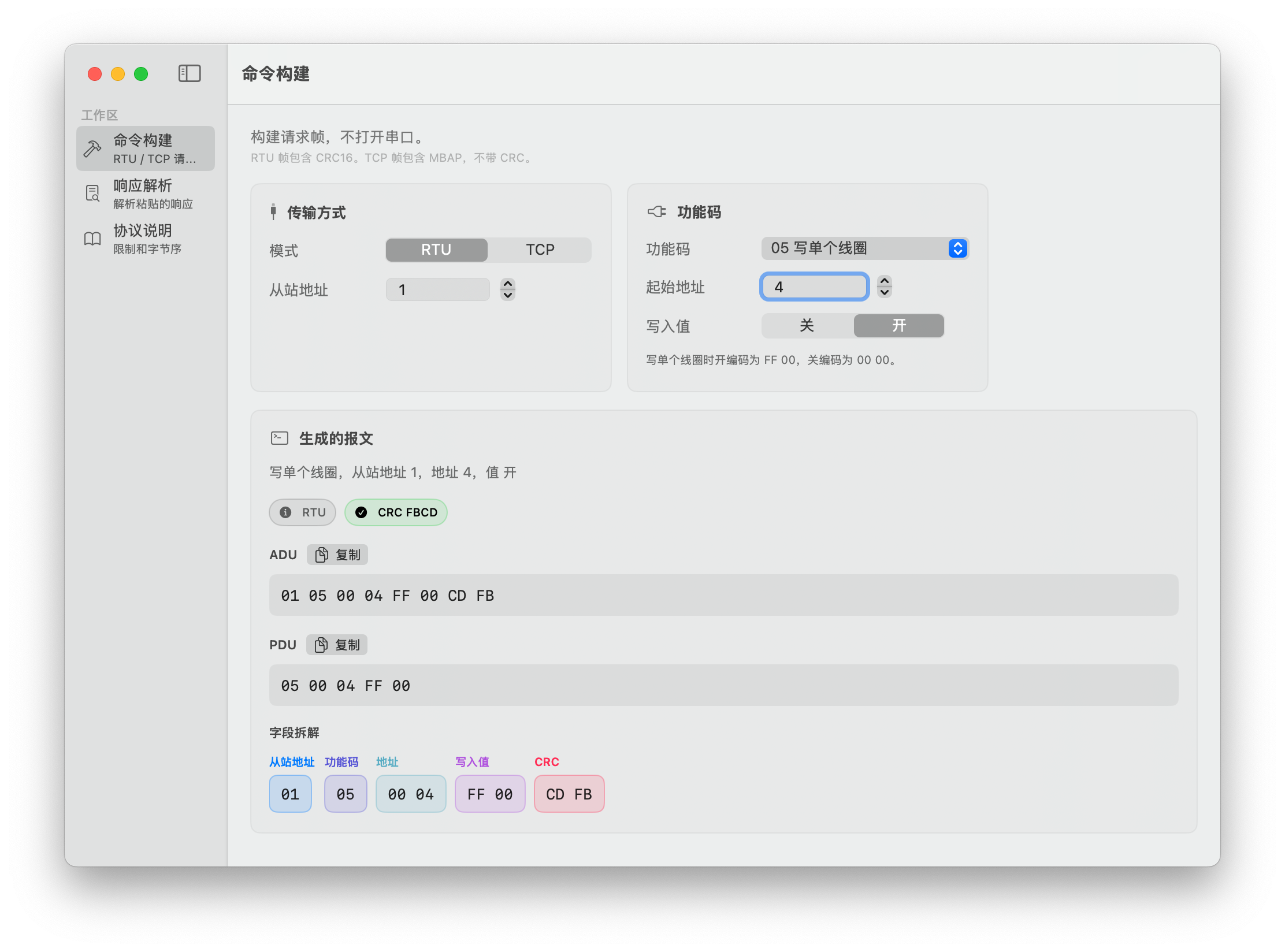This screenshot has height=952, width=1285.
Task: Click the green macOS fullscreen window button
Action: [x=141, y=74]
